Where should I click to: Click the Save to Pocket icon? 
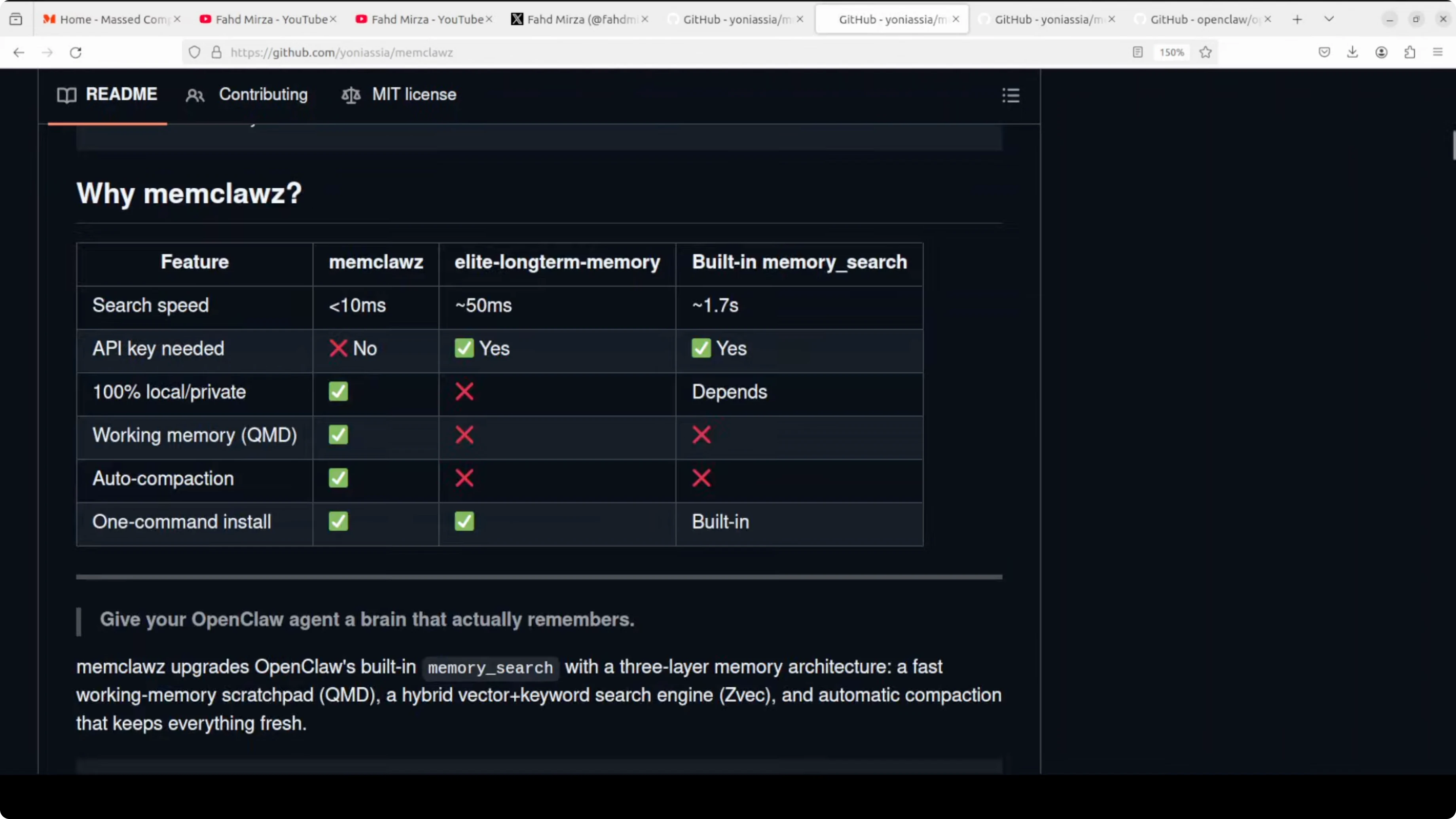(x=1324, y=53)
